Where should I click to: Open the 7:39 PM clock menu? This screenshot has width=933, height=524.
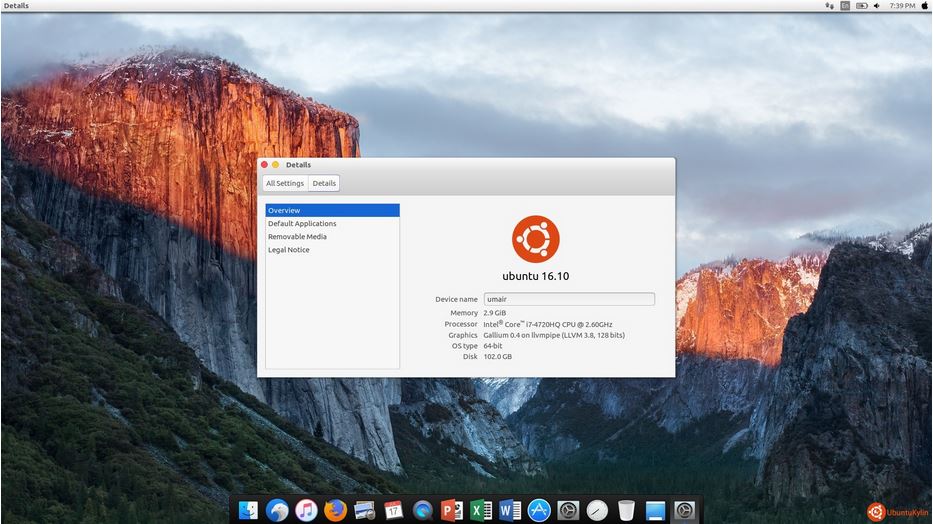[x=902, y=5]
